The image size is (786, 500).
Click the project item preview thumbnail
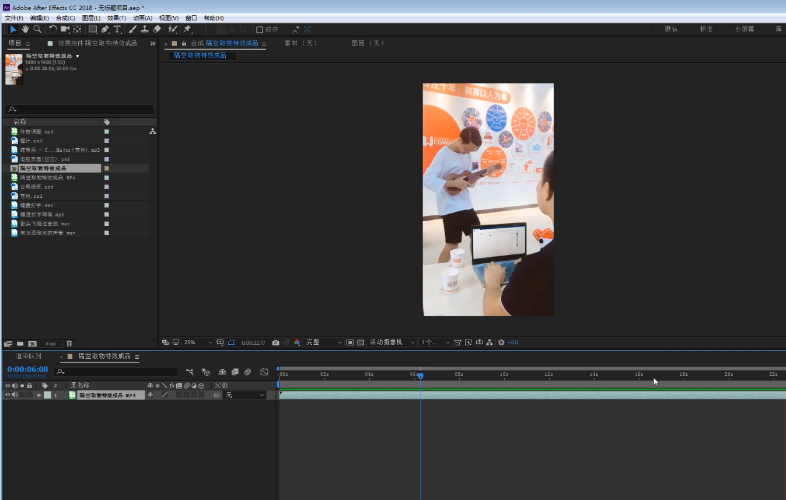[x=14, y=69]
